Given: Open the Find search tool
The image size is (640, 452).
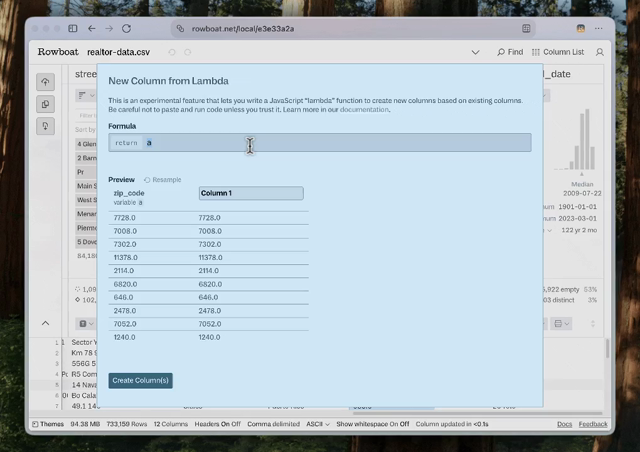Looking at the screenshot, I should click(510, 52).
